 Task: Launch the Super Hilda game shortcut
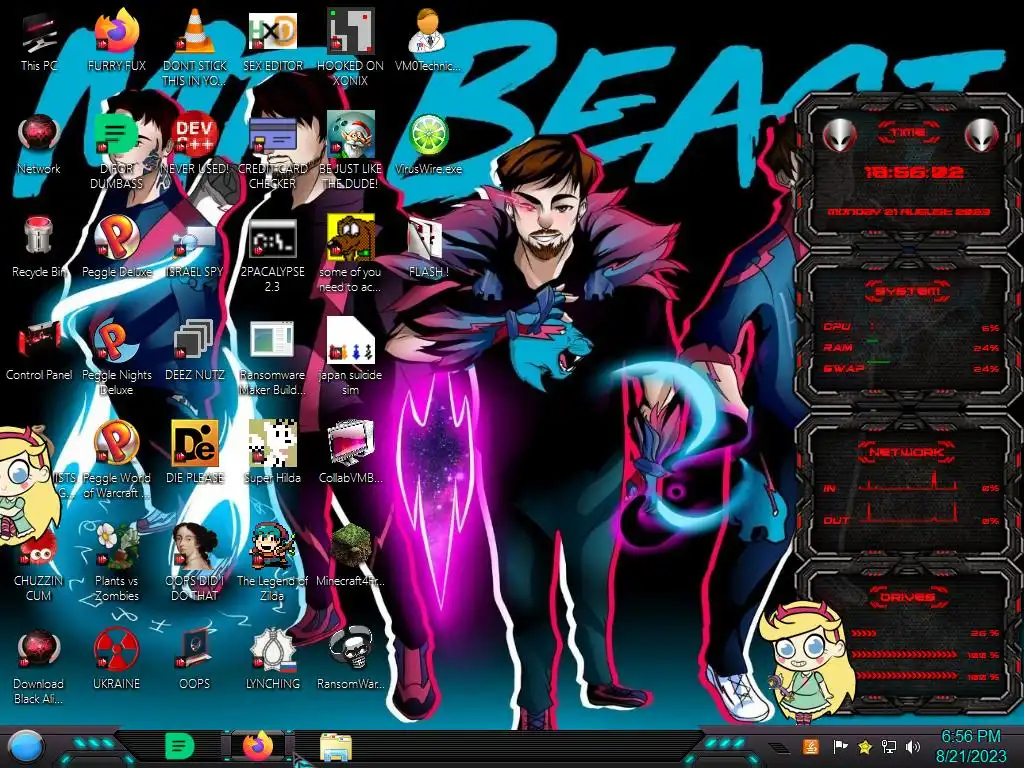coord(272,453)
